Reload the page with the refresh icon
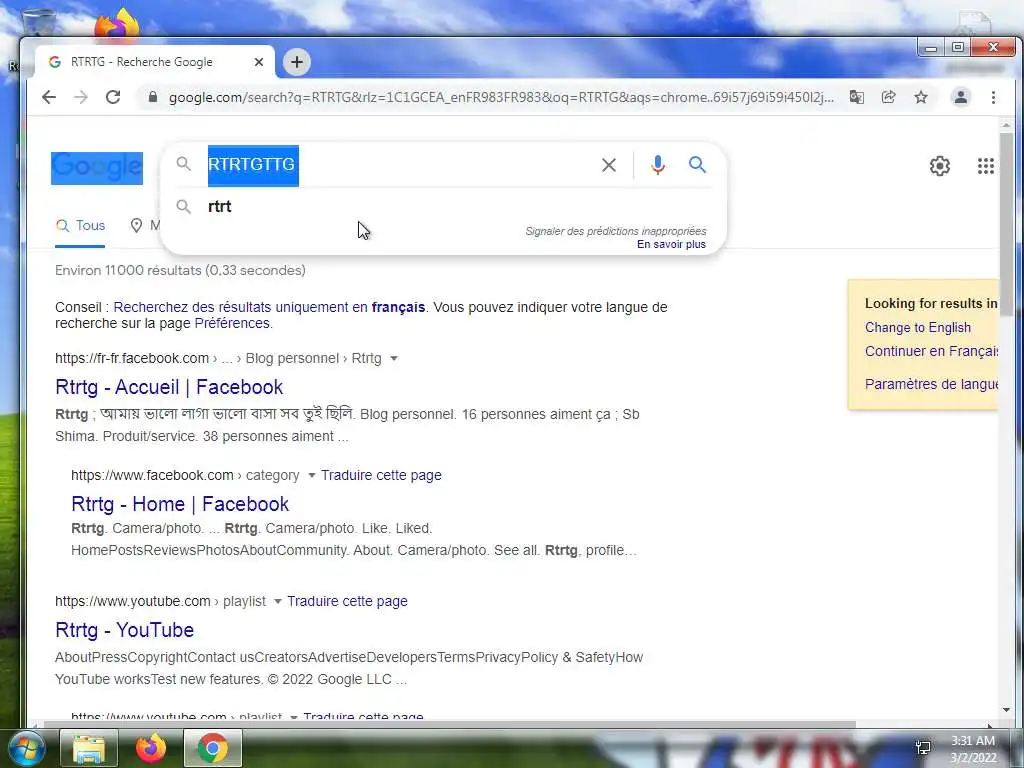1024x768 pixels. [113, 97]
